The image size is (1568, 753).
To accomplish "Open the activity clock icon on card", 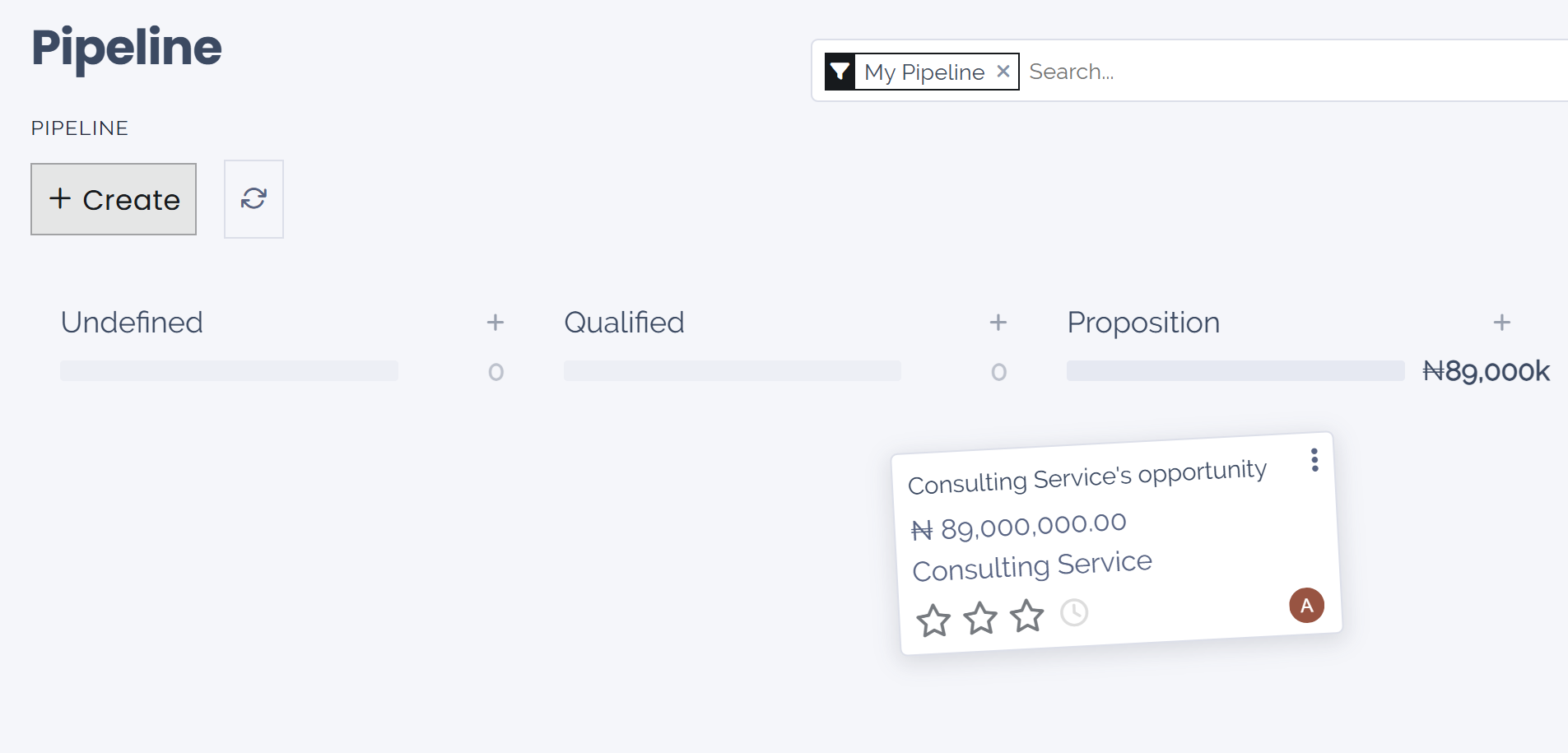I will pos(1074,612).
